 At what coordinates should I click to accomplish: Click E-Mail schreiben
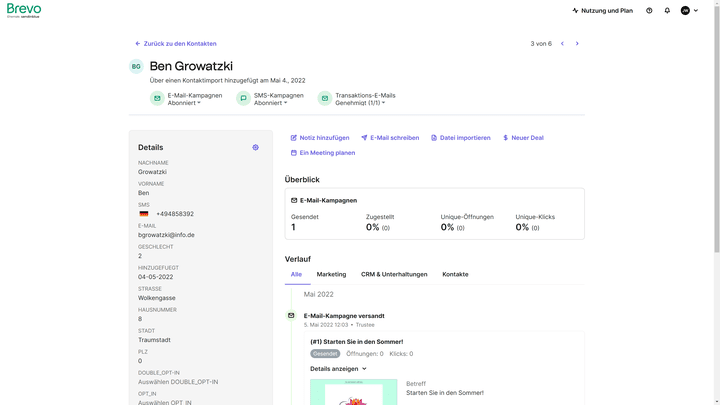[x=390, y=138]
